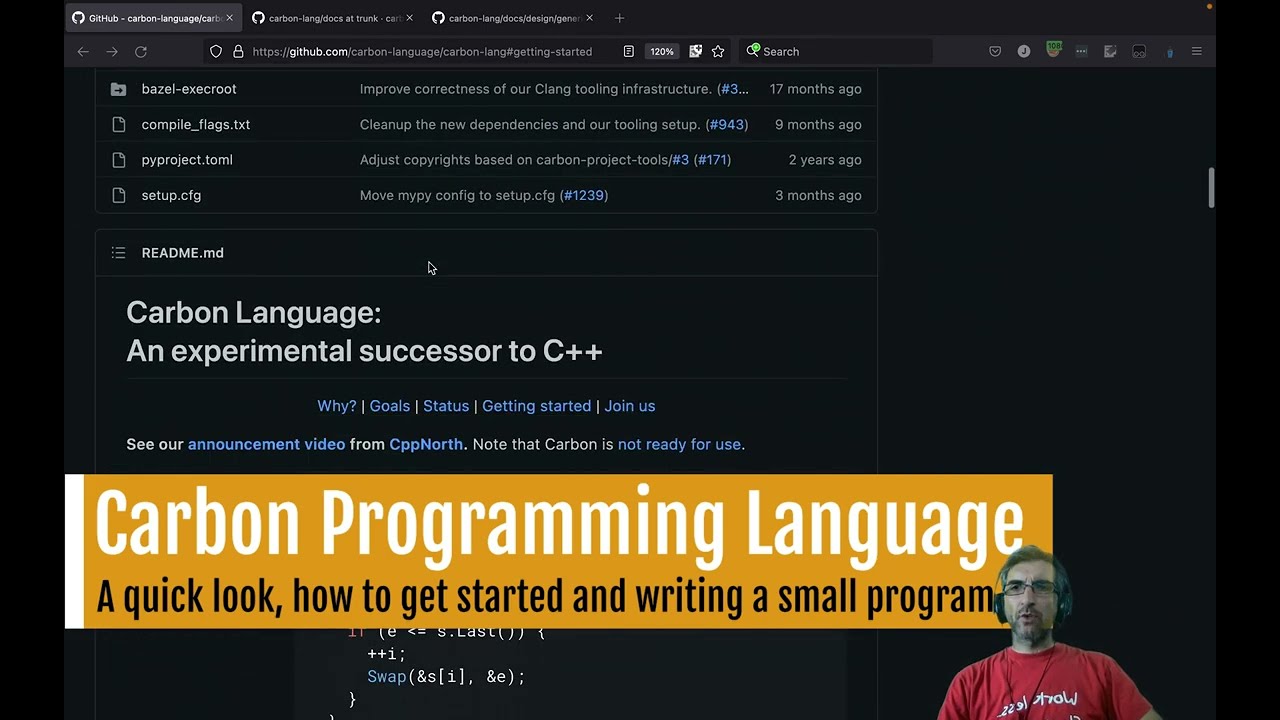Click the '2 years ago' timestamp
The width and height of the screenshot is (1280, 720).
[825, 160]
